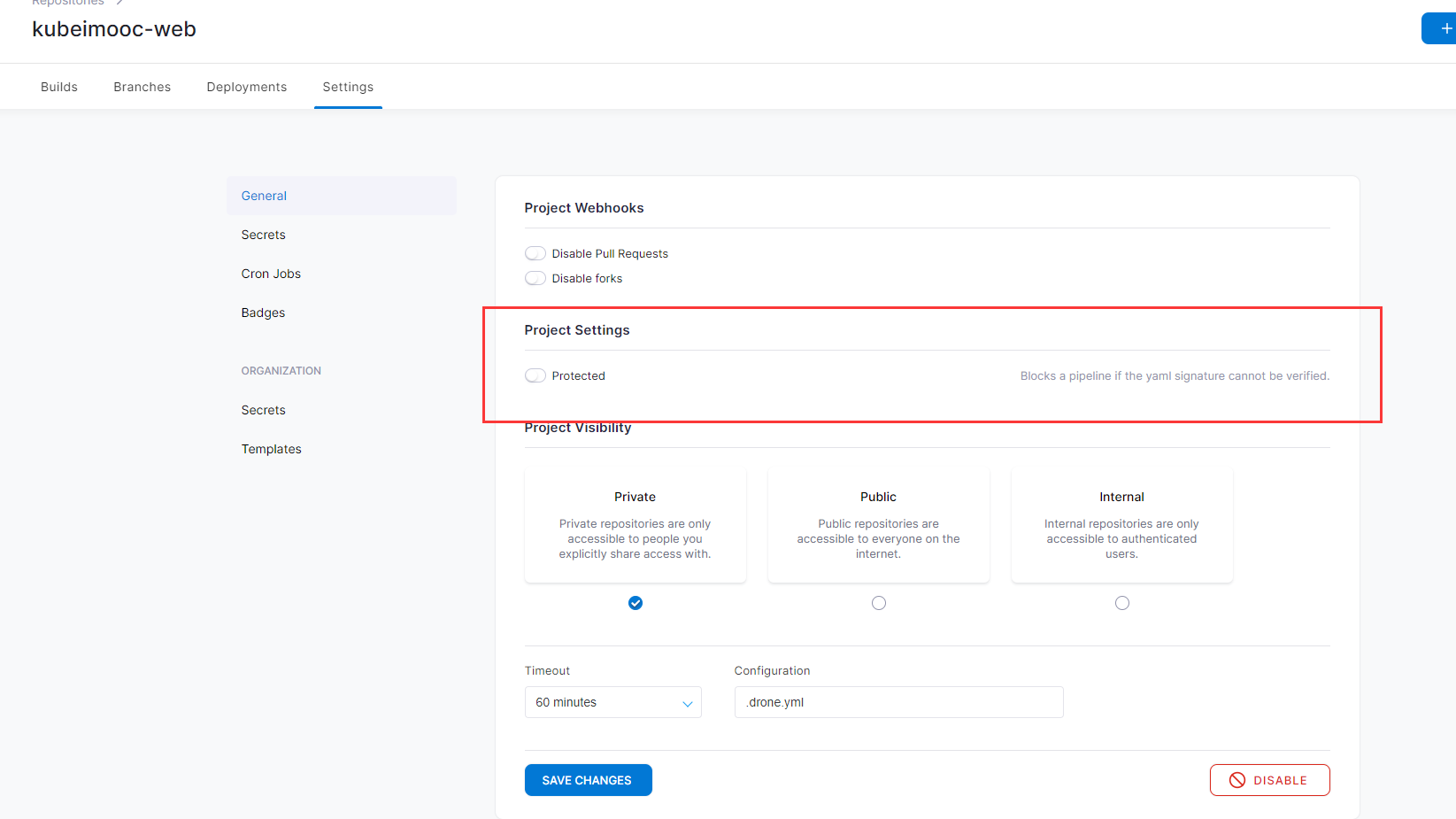The image size is (1456, 819).
Task: Open the Timeout dropdown
Action: click(612, 702)
